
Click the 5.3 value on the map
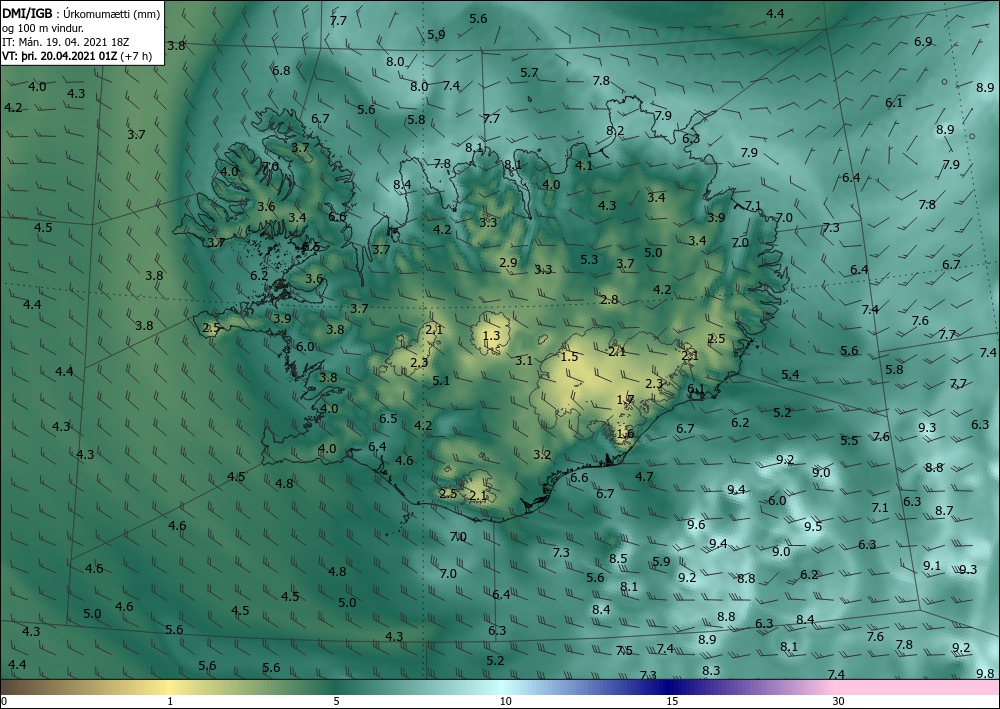point(589,259)
